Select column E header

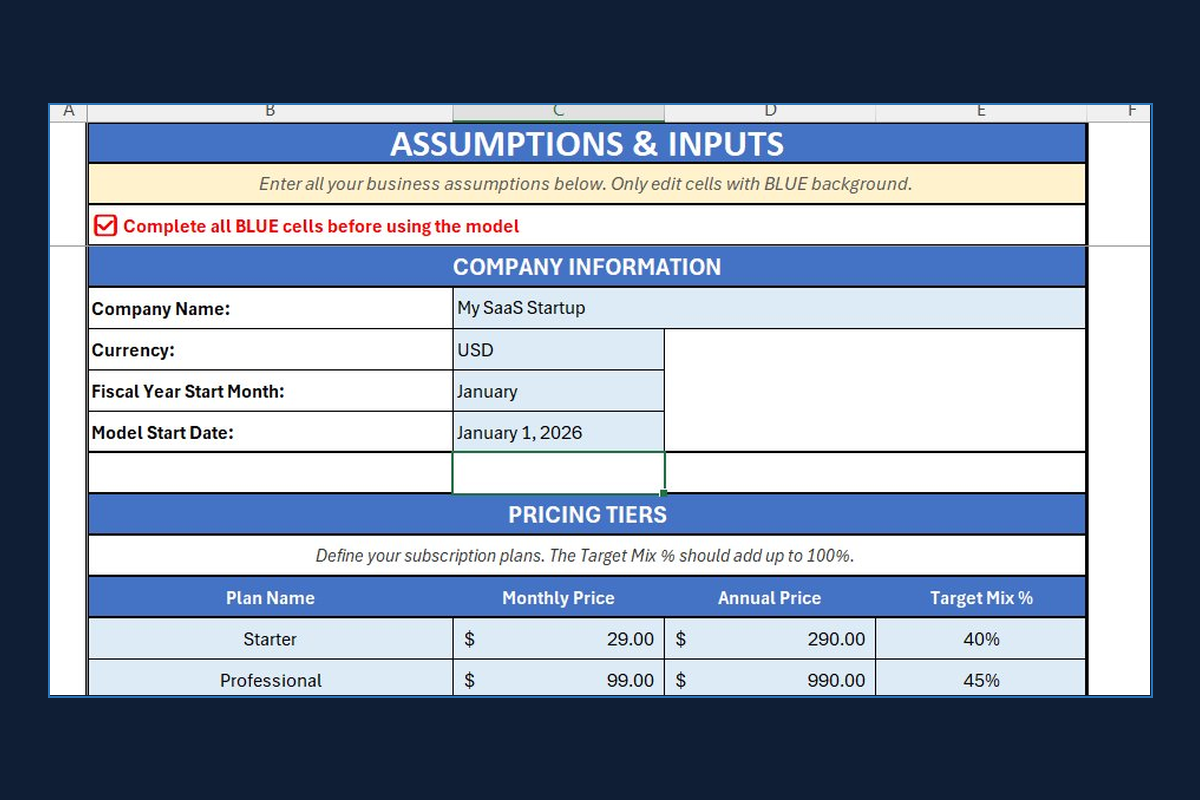point(980,111)
